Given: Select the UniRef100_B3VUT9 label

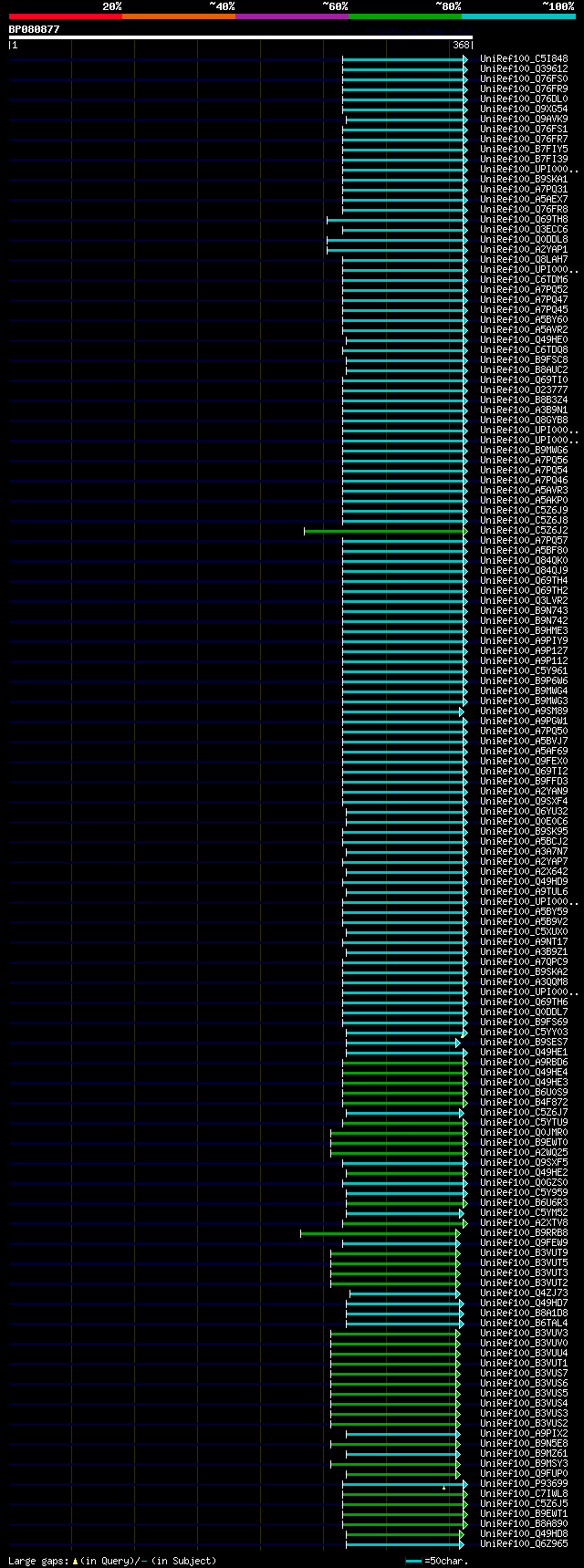Looking at the screenshot, I should pos(524,1253).
